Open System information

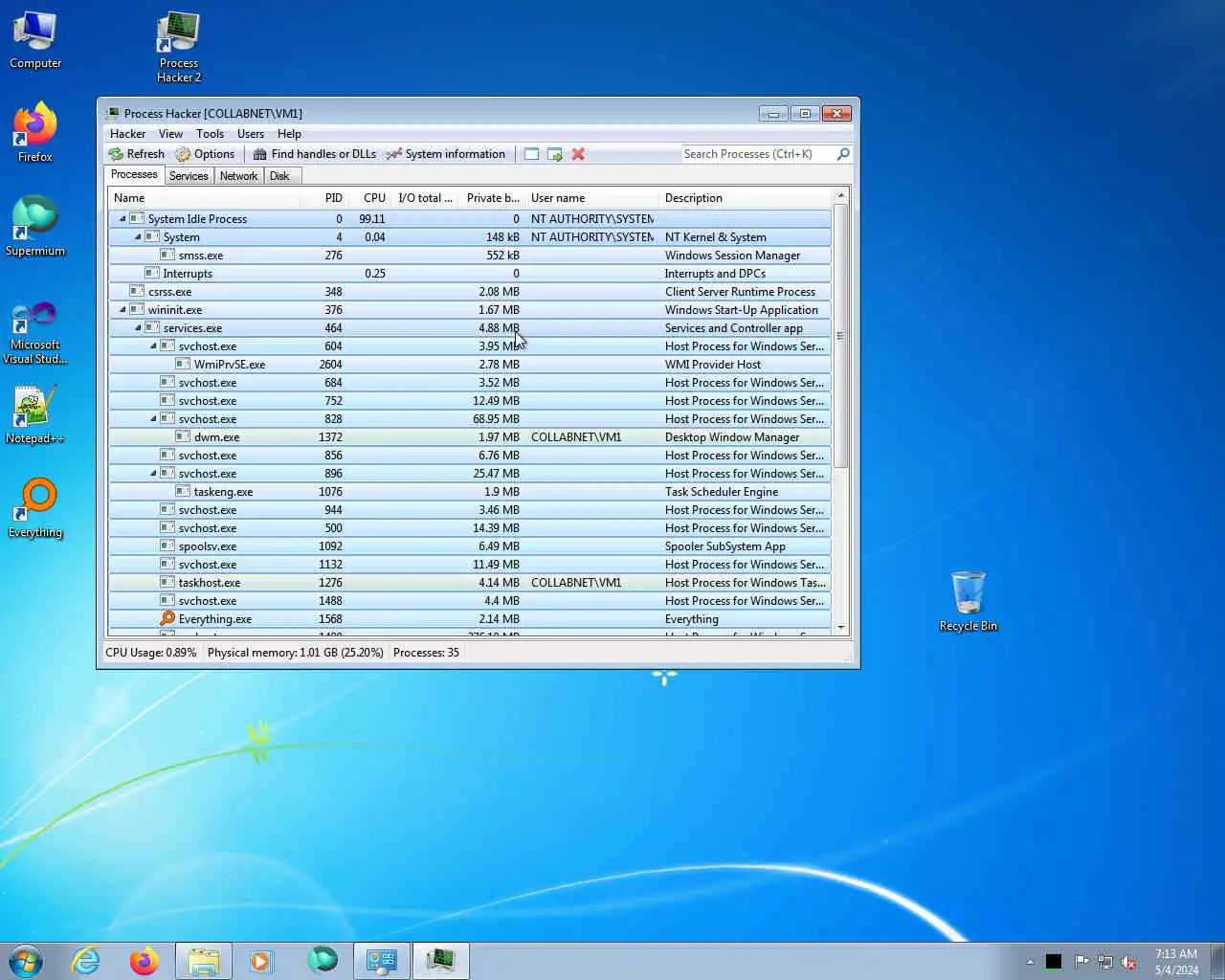click(x=446, y=154)
